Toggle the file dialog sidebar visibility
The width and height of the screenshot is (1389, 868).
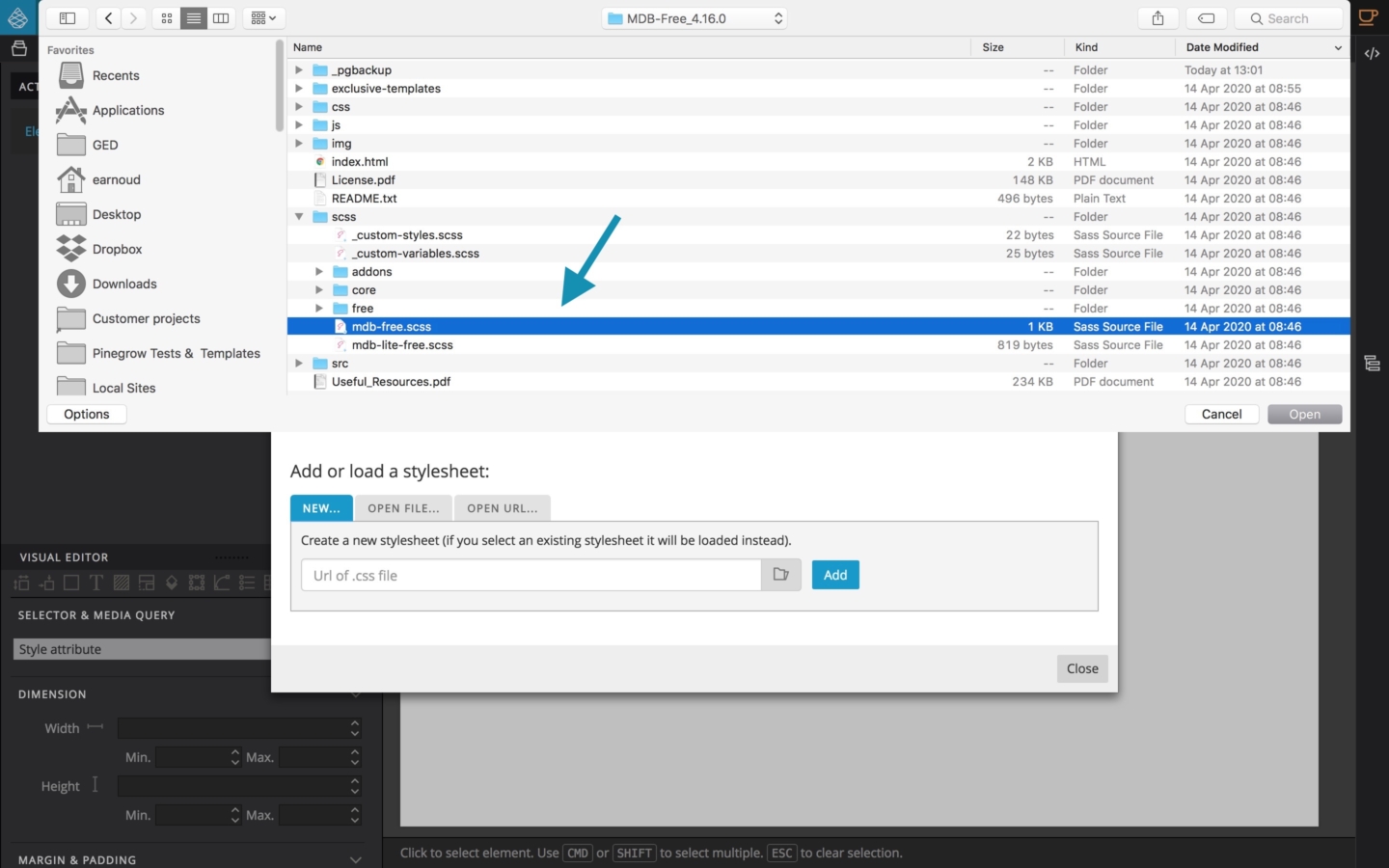click(x=68, y=17)
